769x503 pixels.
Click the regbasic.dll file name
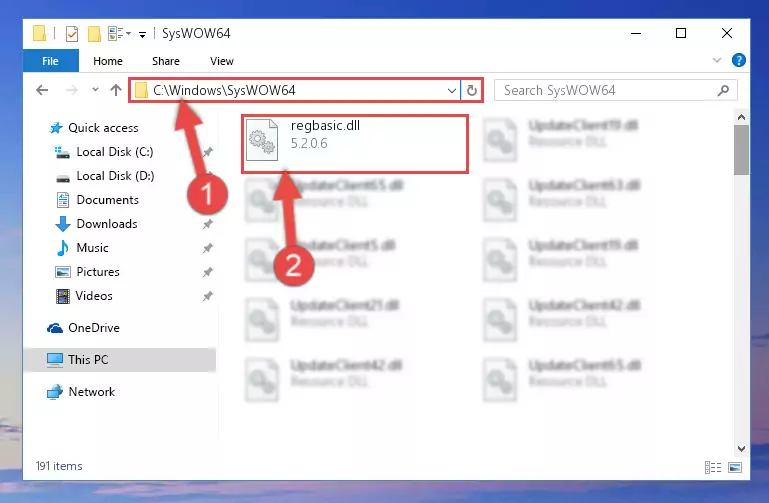[x=325, y=126]
